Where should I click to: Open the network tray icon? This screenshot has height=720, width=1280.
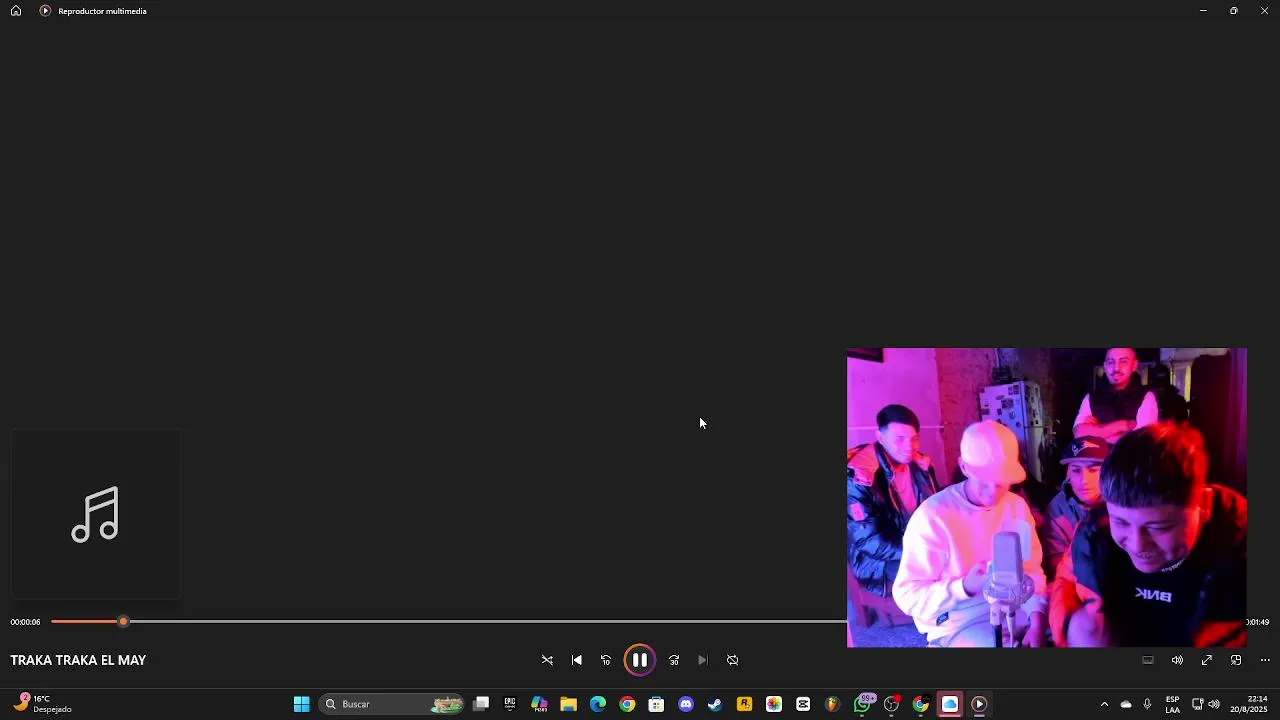coord(1198,704)
